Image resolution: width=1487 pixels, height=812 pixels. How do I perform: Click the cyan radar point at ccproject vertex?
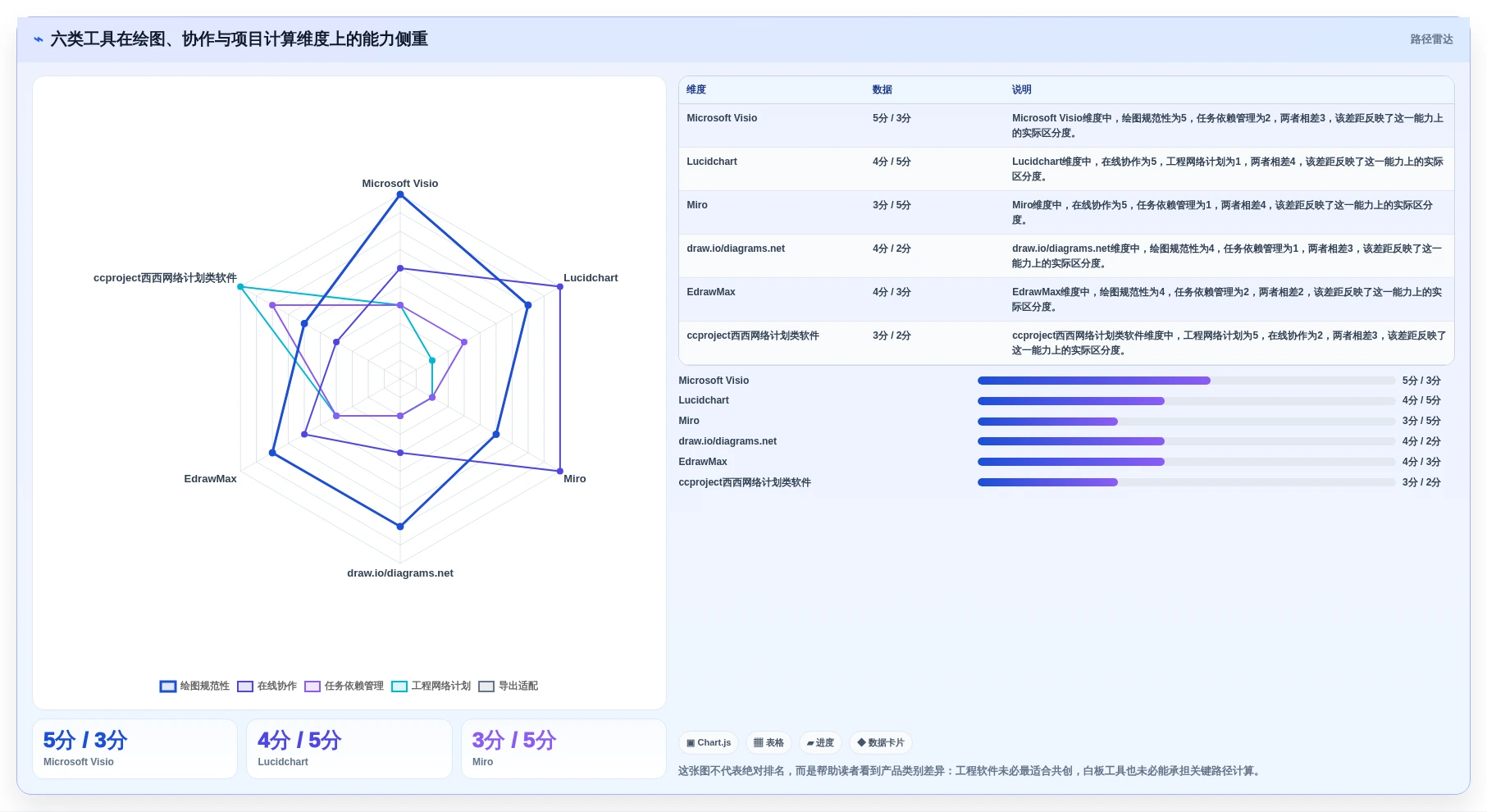click(240, 287)
